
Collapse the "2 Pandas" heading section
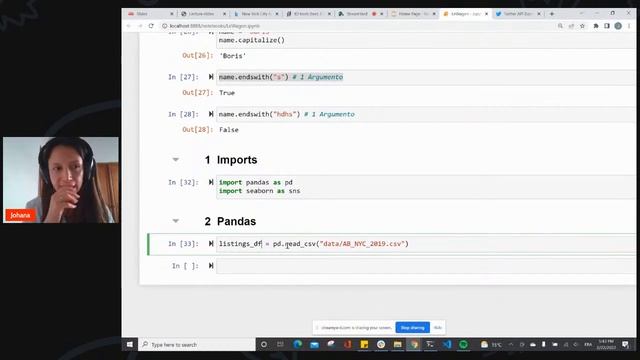[x=176, y=221]
